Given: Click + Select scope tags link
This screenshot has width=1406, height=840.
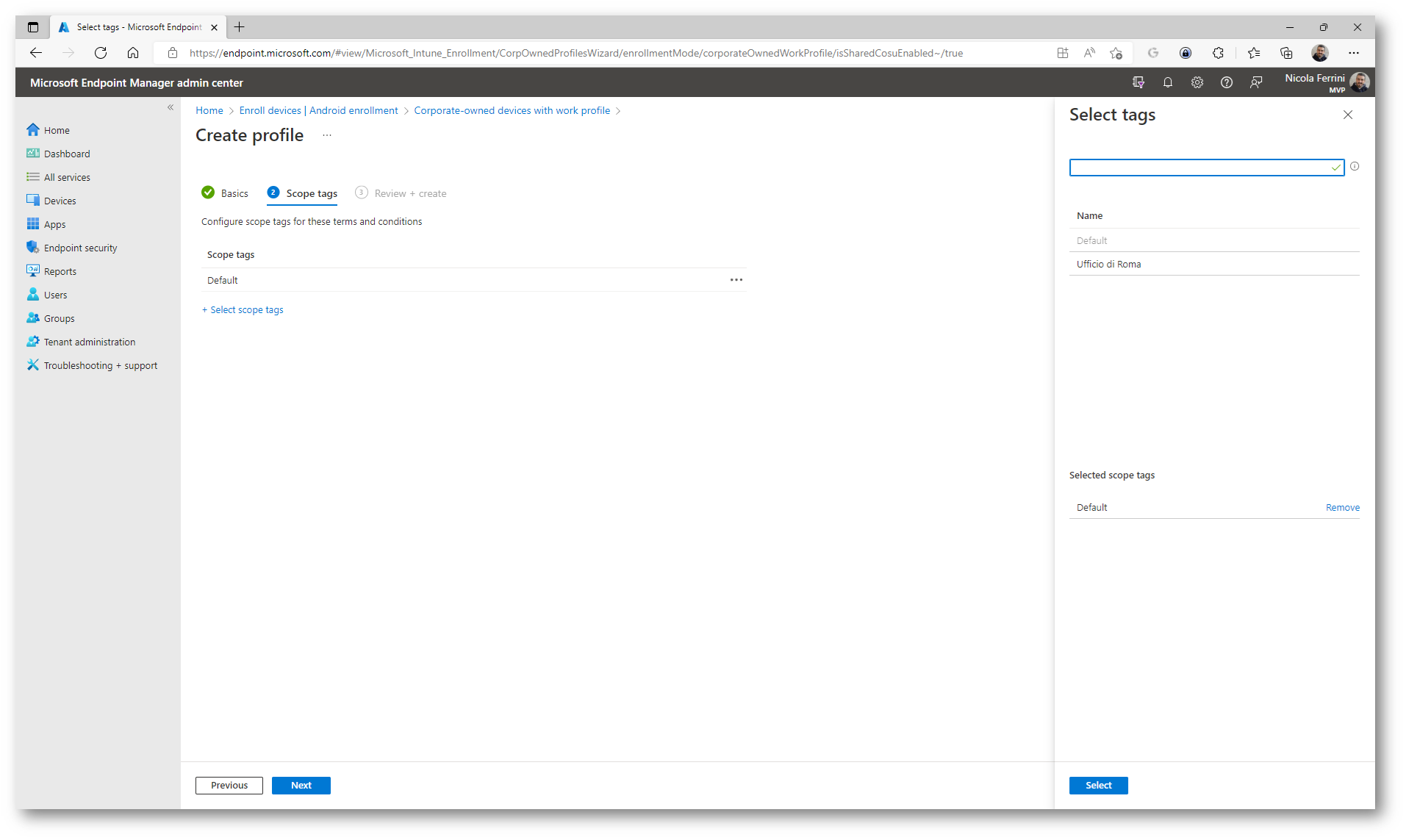Looking at the screenshot, I should [243, 310].
